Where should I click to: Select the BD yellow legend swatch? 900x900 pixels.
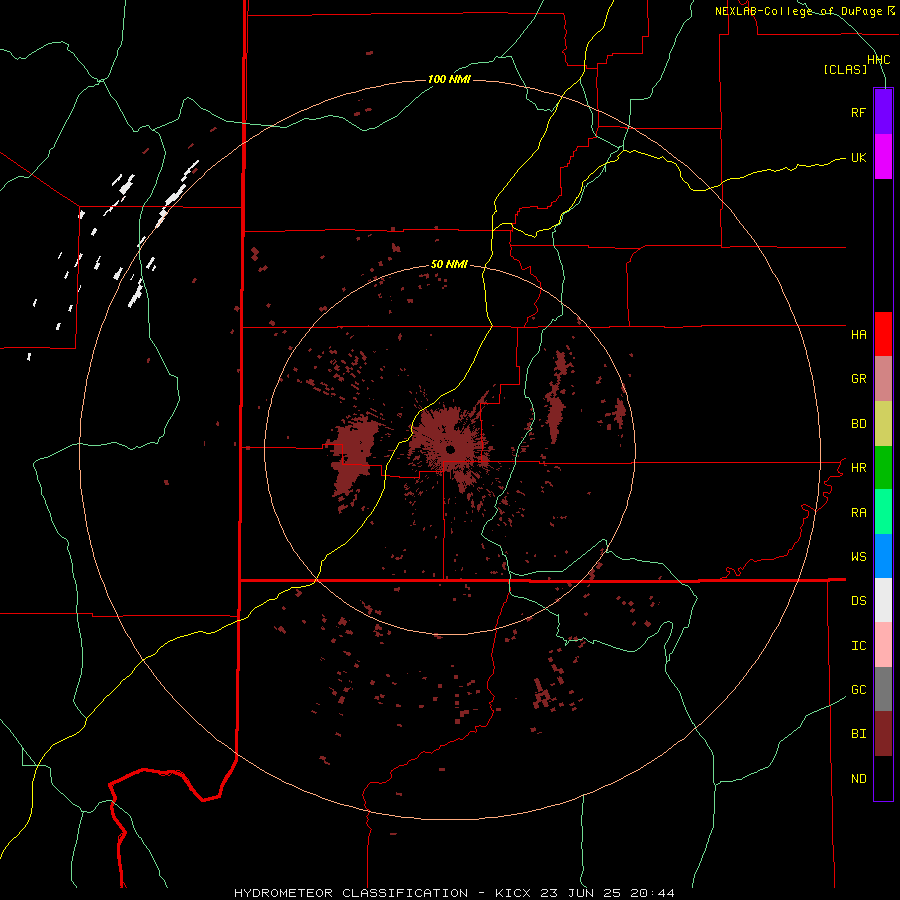point(883,423)
